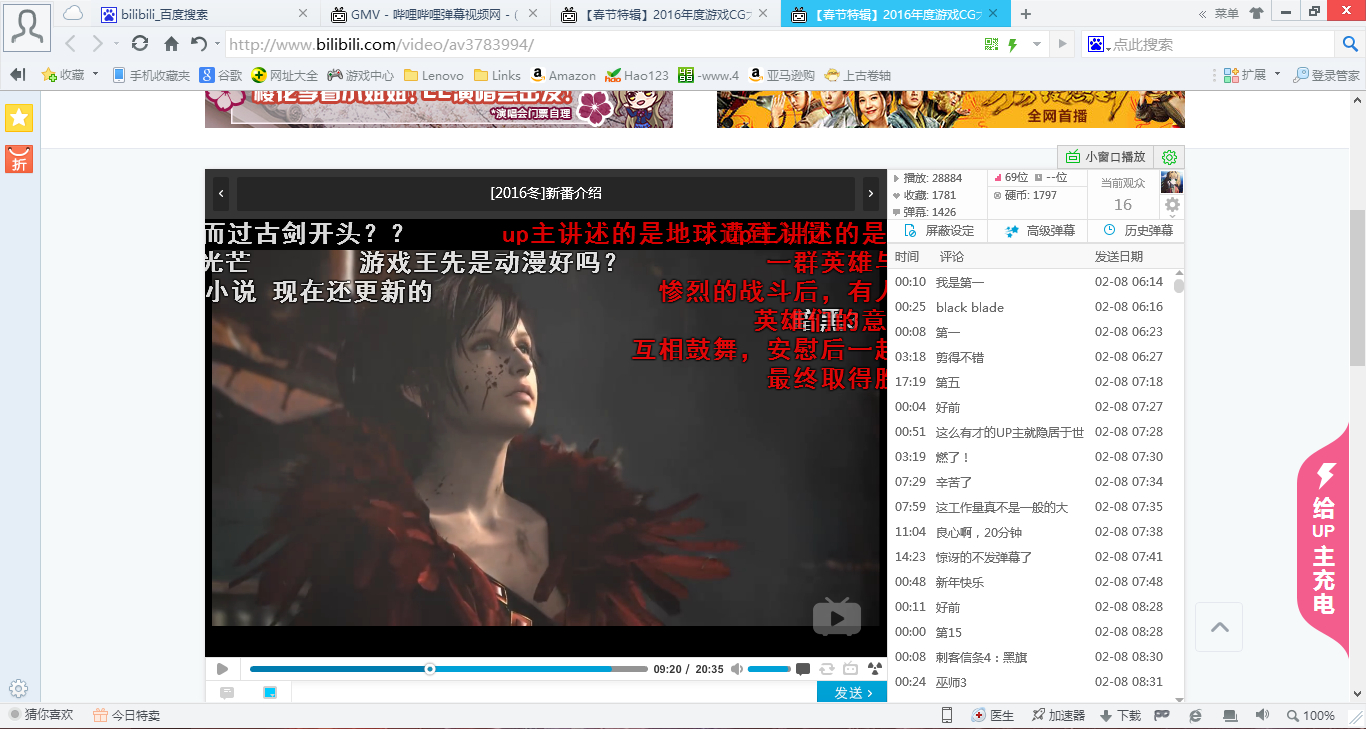The height and width of the screenshot is (729, 1366).
Task: Open danmaku color picker swatch
Action: pyautogui.click(x=270, y=693)
